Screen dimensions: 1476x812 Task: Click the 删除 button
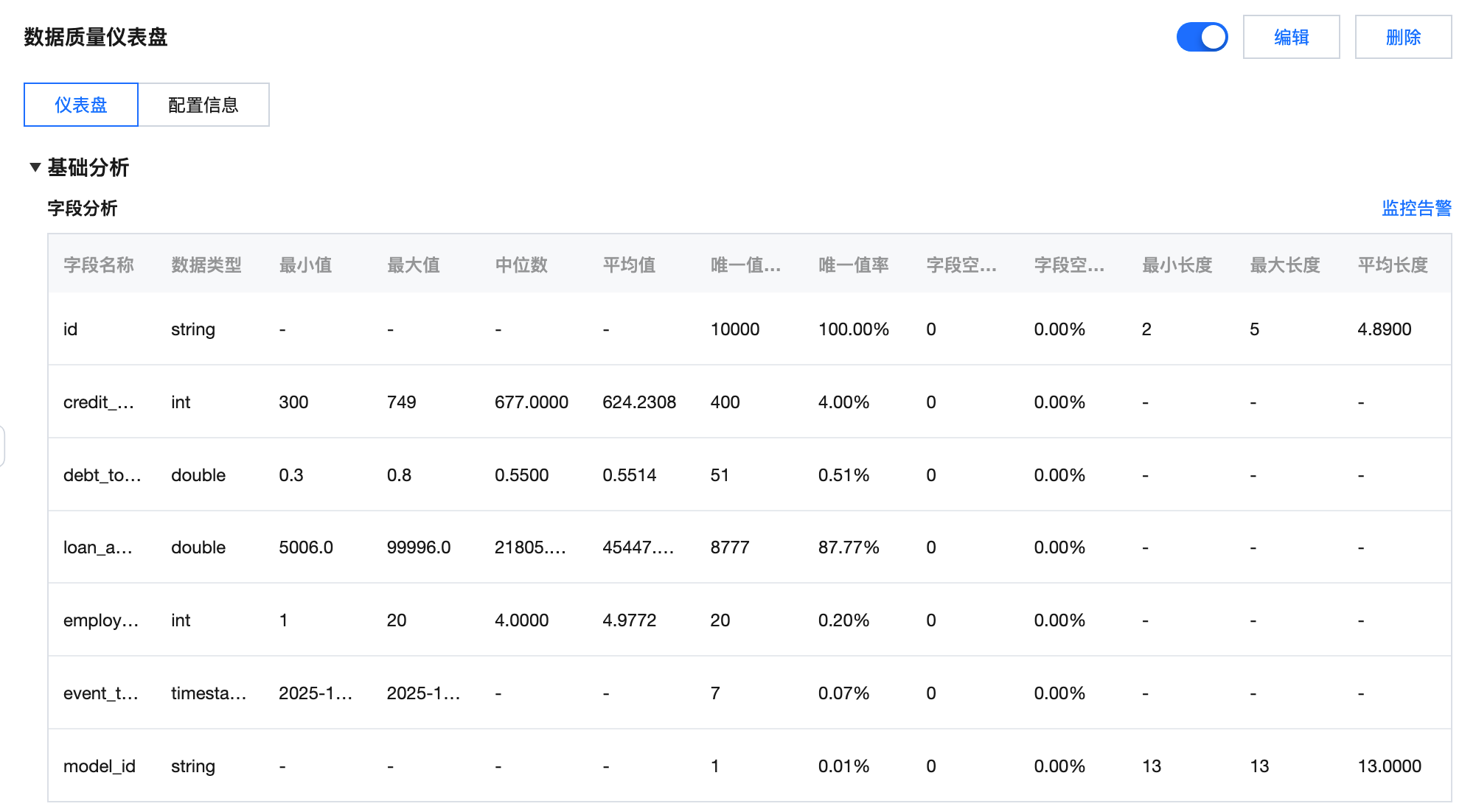[1403, 37]
